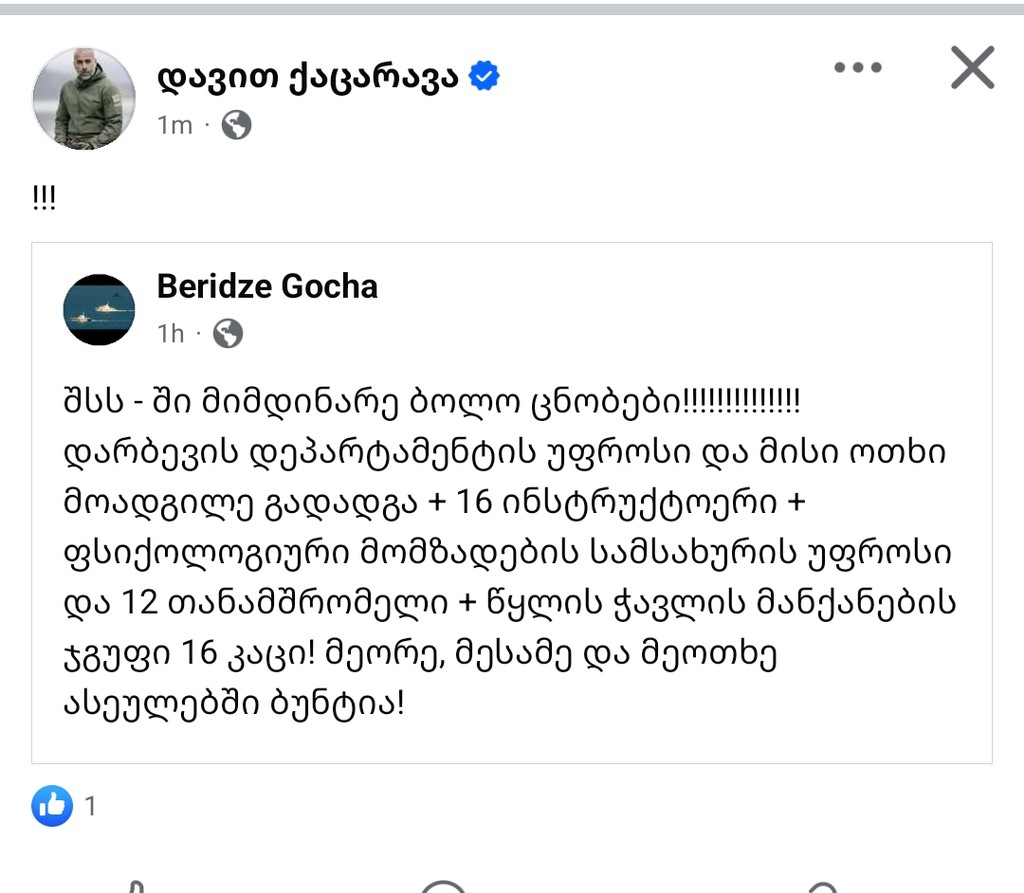
Task: Click the blue verified badge
Action: 485,77
